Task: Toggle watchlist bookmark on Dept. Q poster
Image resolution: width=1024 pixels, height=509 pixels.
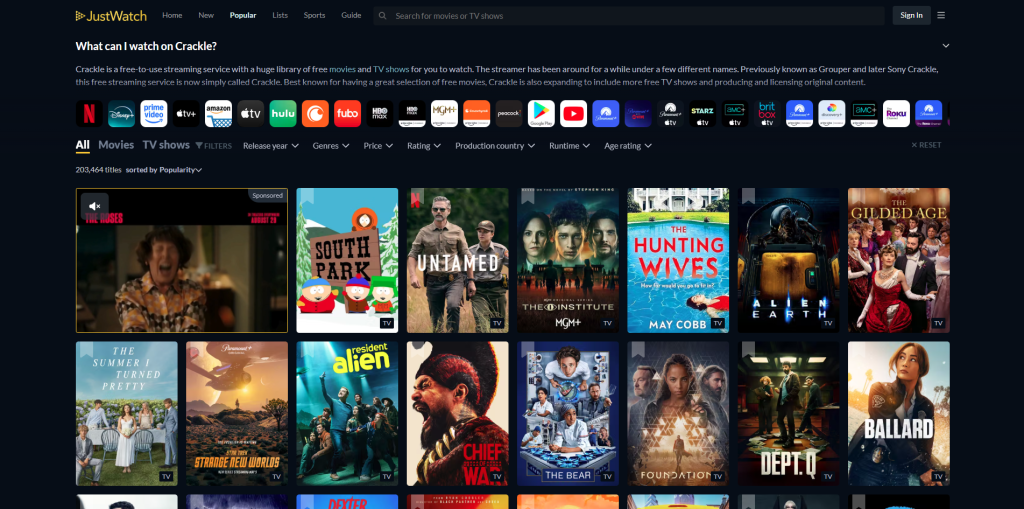Action: pos(748,350)
